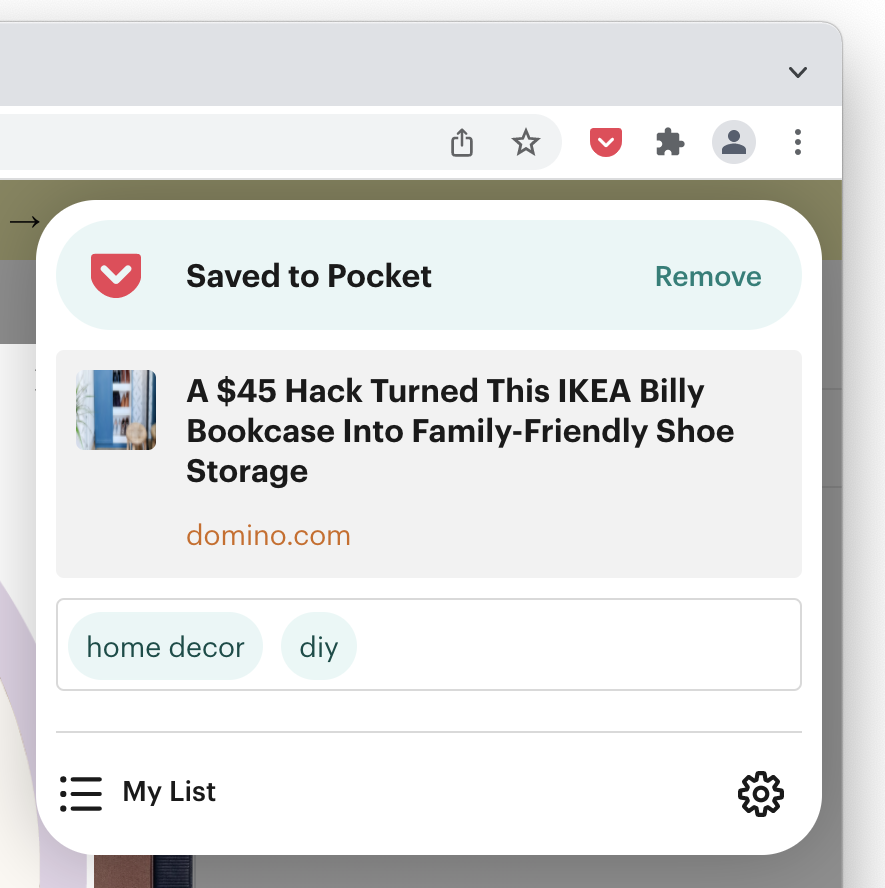Expand the tab search chevron
Viewport: 885px width, 888px height.
pyautogui.click(x=797, y=72)
